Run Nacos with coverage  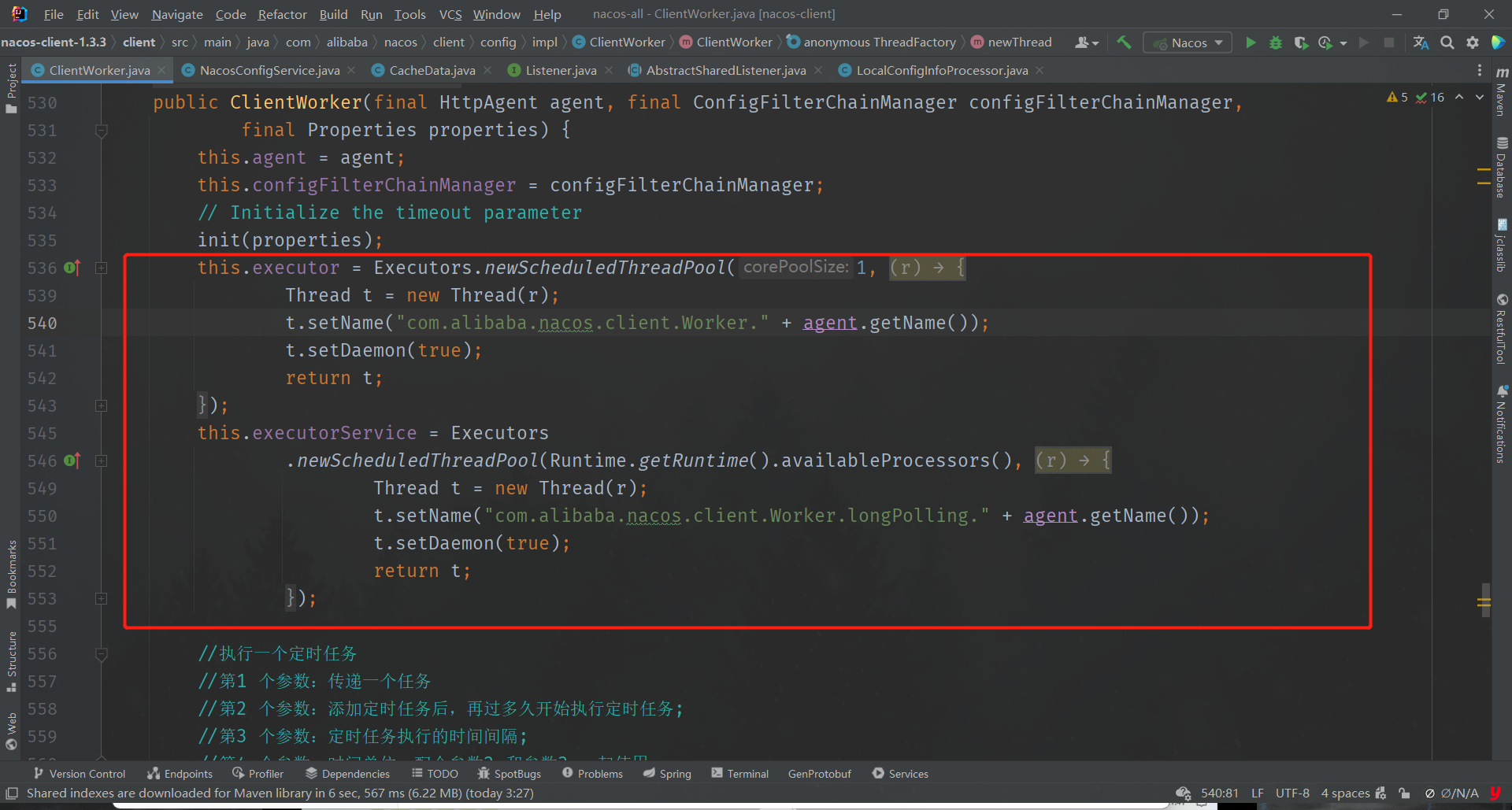click(x=1301, y=43)
